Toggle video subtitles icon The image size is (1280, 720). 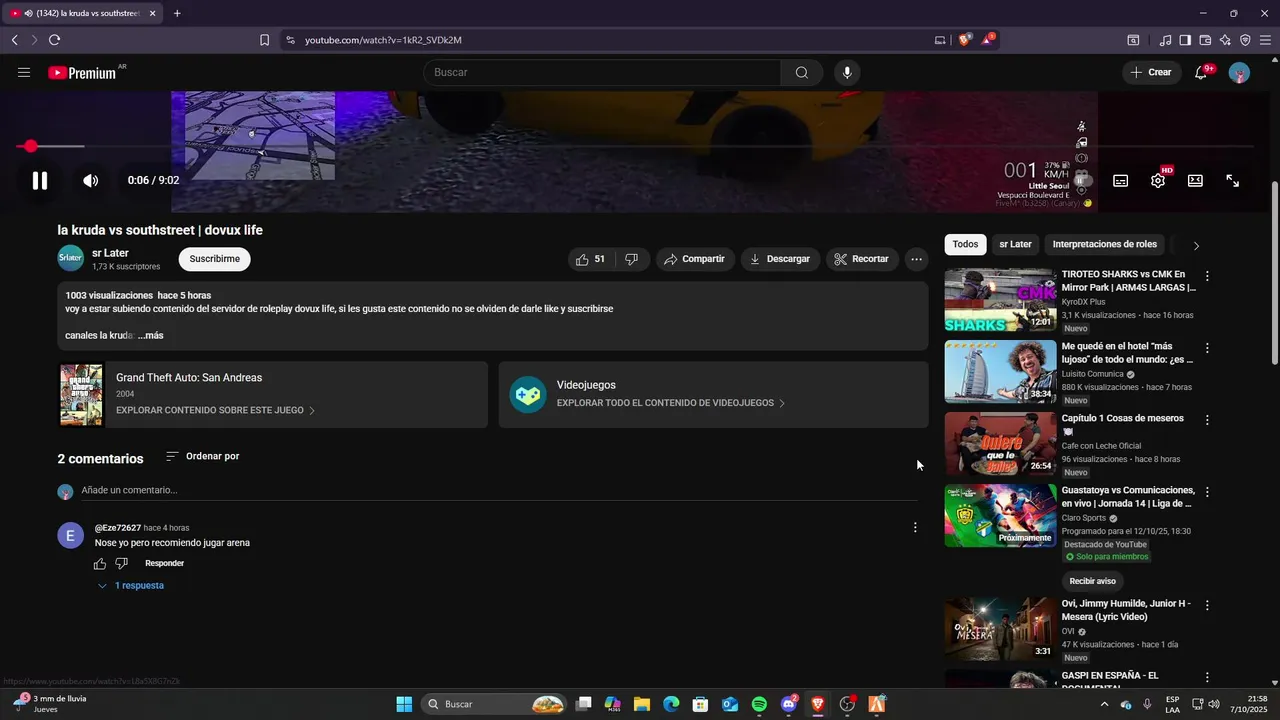tap(1121, 181)
